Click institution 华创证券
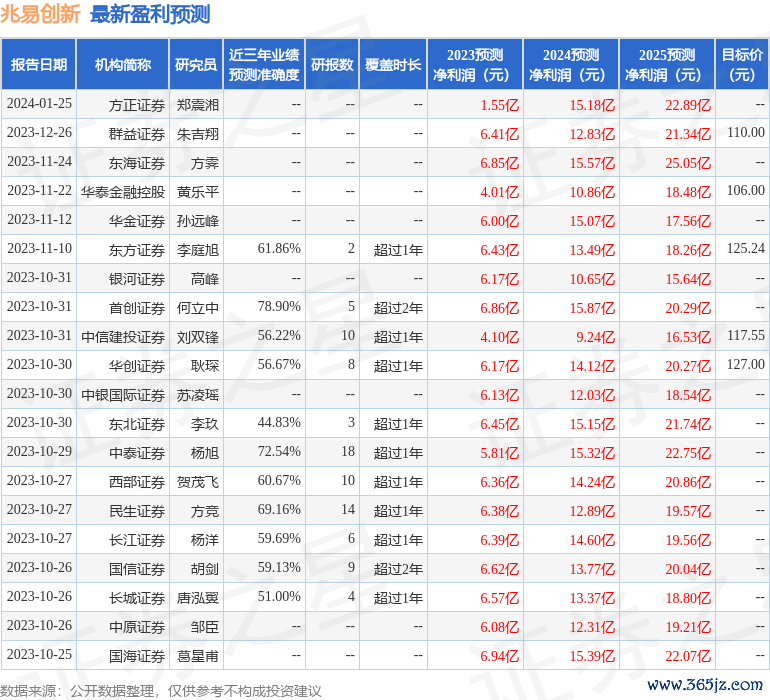This screenshot has width=770, height=700. (x=137, y=366)
